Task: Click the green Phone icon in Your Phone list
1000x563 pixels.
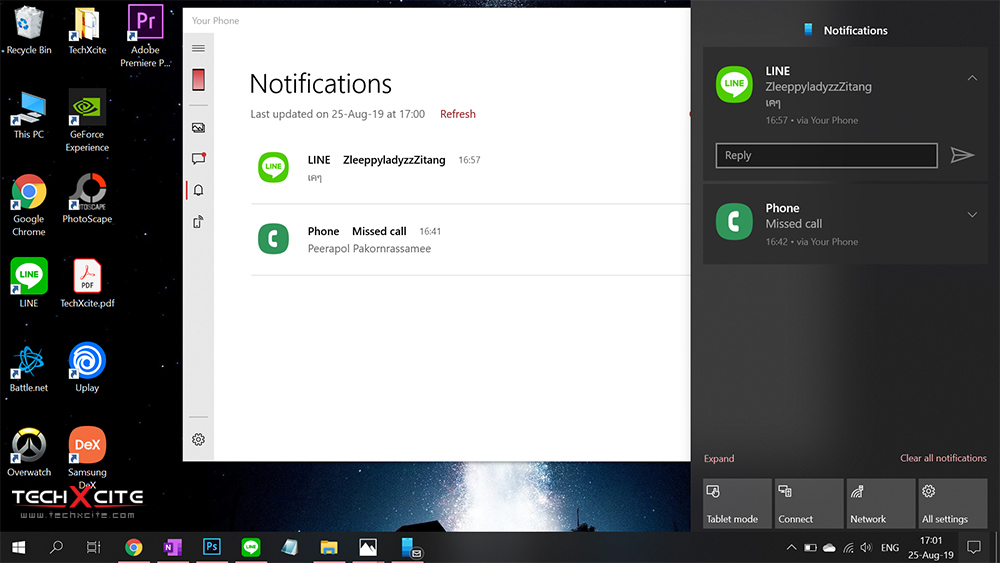Action: pyautogui.click(x=273, y=238)
